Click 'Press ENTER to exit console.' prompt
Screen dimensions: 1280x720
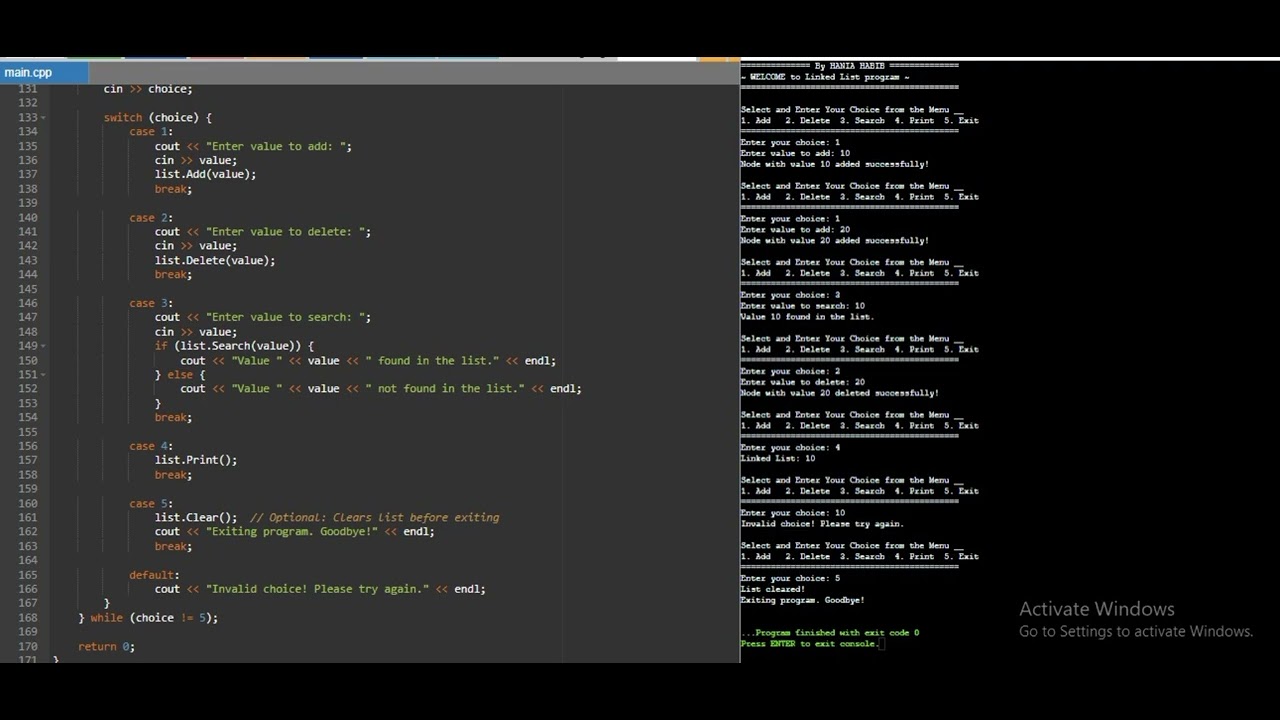coord(810,644)
